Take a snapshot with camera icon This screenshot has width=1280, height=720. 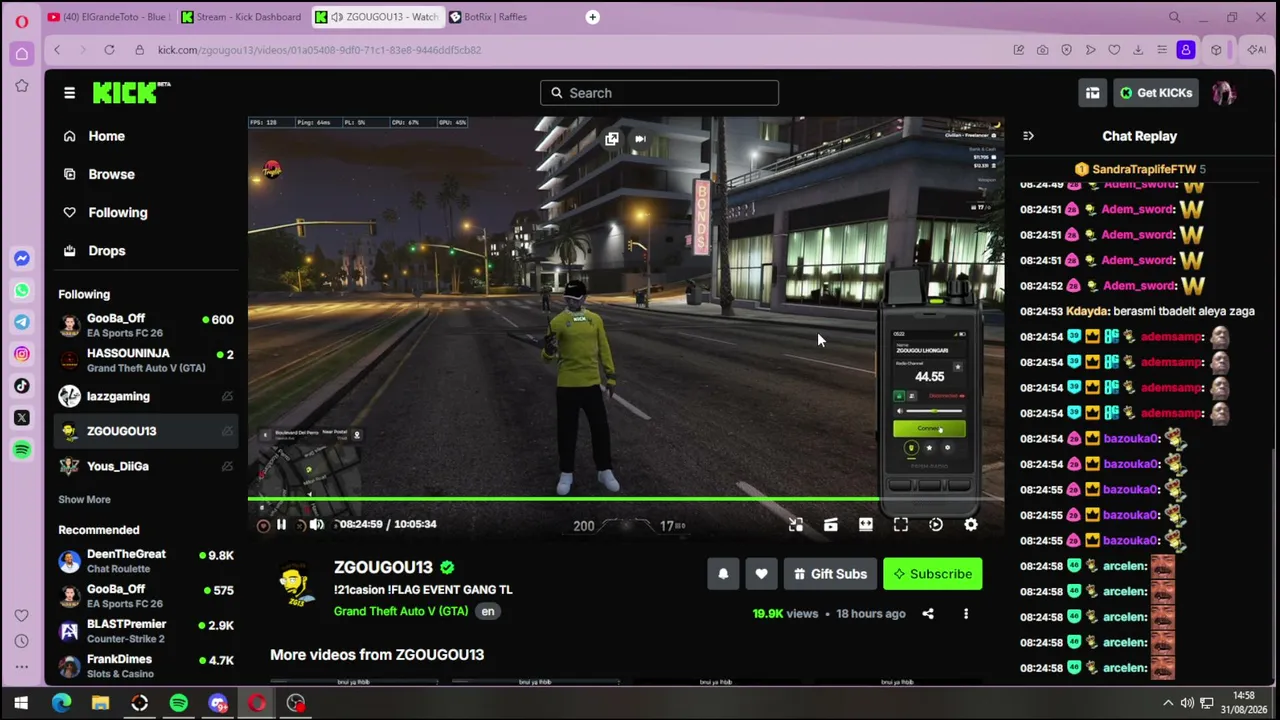pyautogui.click(x=1042, y=50)
